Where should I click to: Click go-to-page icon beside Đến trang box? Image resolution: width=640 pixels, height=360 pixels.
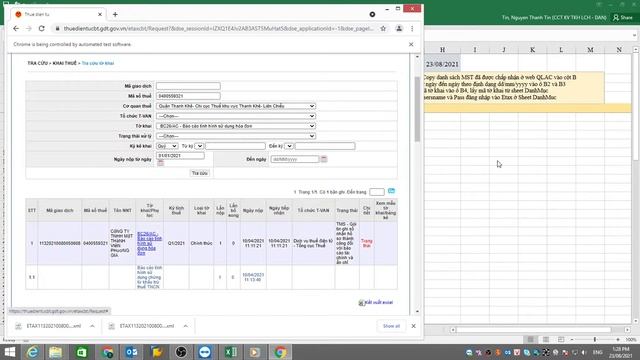391,191
